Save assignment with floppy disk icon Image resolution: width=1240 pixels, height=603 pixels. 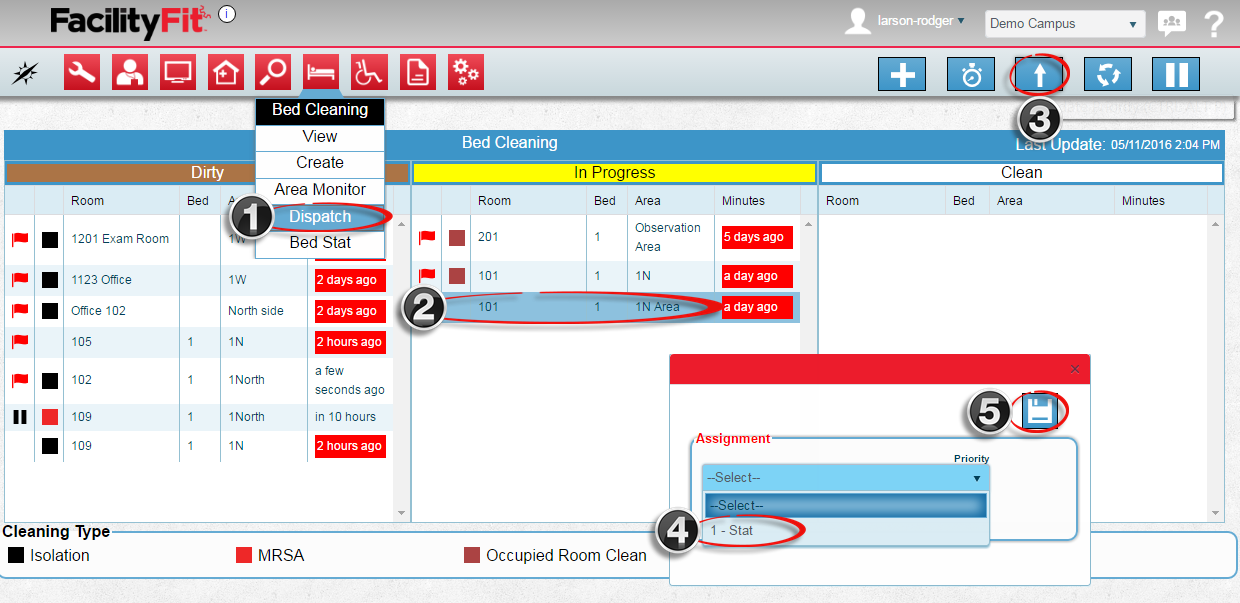[x=1040, y=412]
